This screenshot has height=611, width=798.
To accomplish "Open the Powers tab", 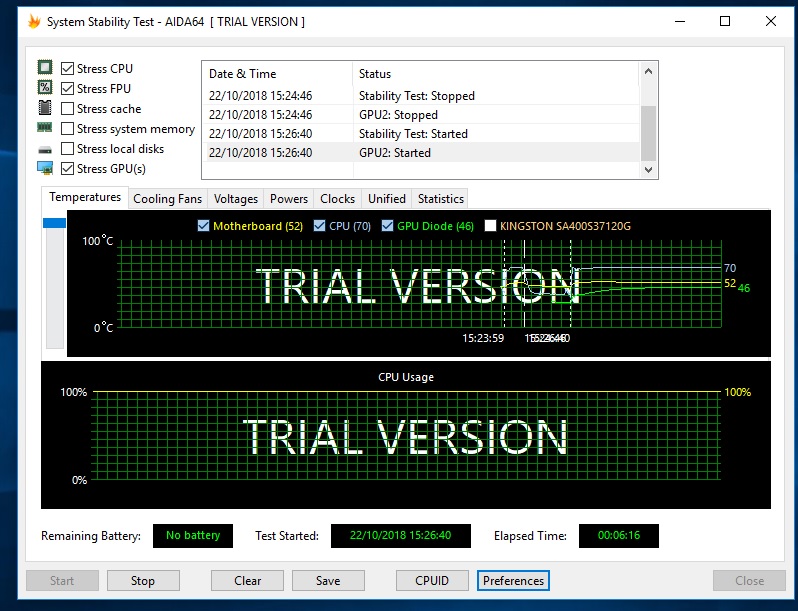I will [289, 199].
